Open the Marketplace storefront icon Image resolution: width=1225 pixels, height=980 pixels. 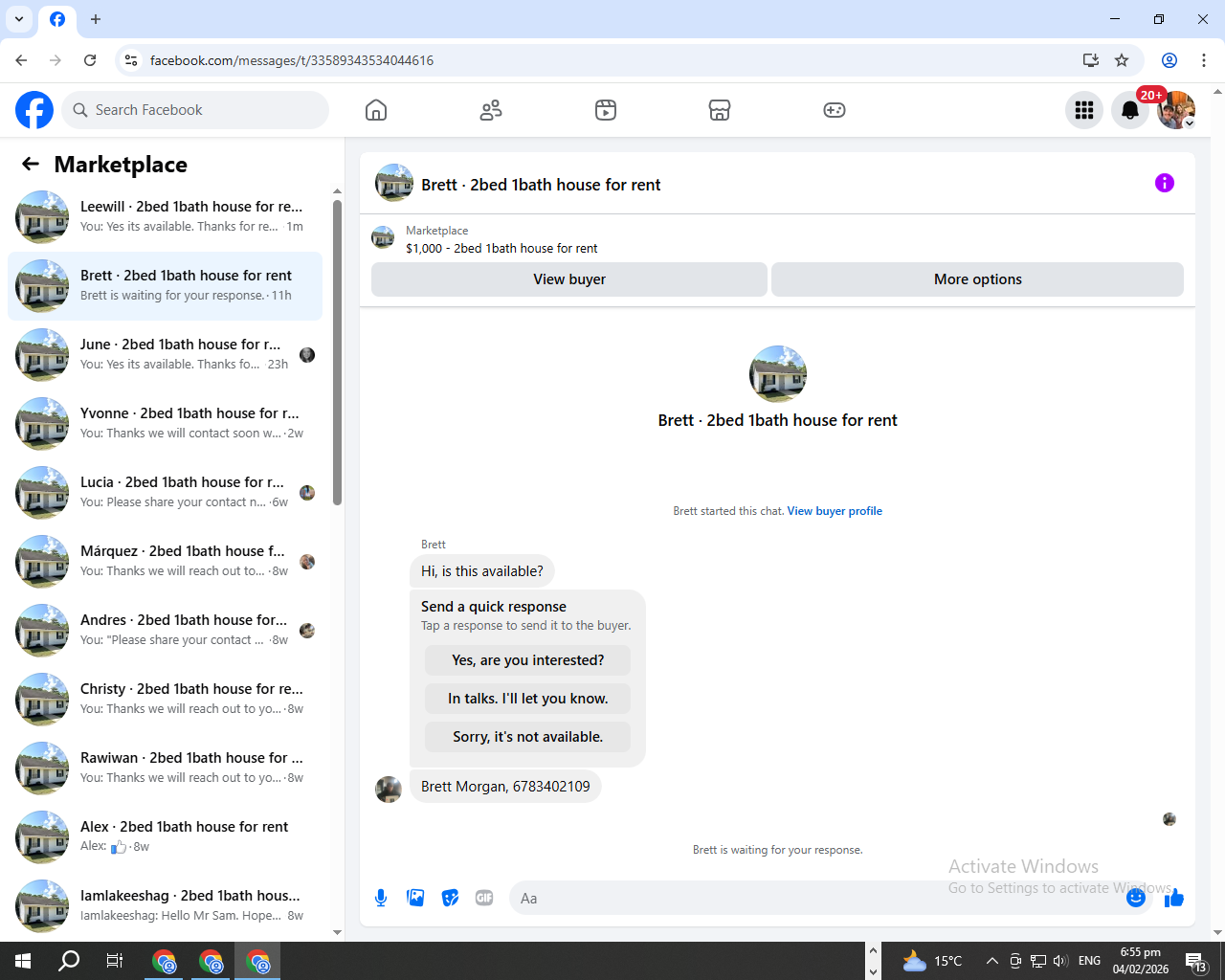[720, 110]
